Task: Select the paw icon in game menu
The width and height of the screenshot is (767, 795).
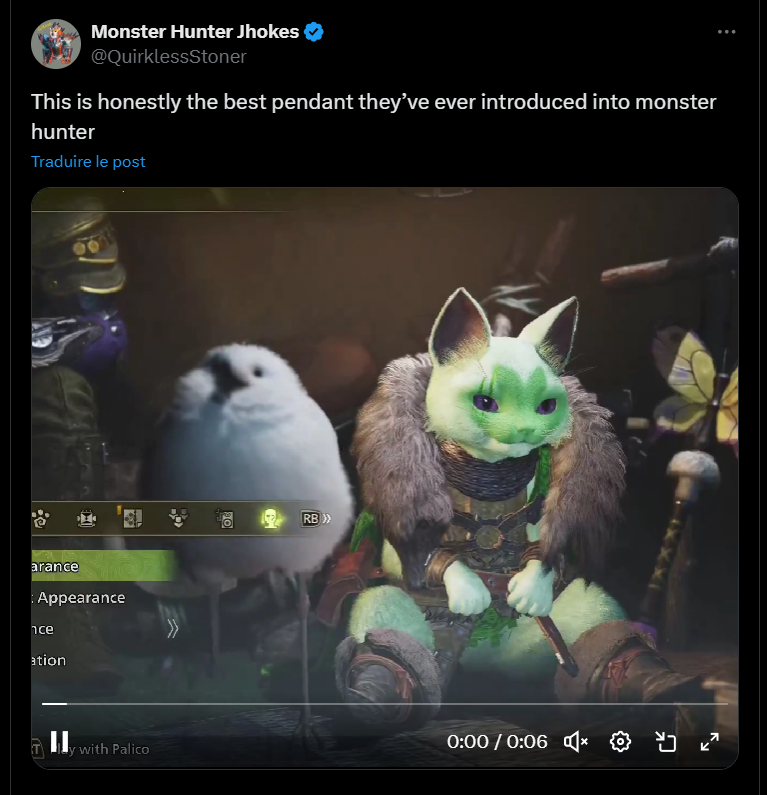Action: pos(41,519)
